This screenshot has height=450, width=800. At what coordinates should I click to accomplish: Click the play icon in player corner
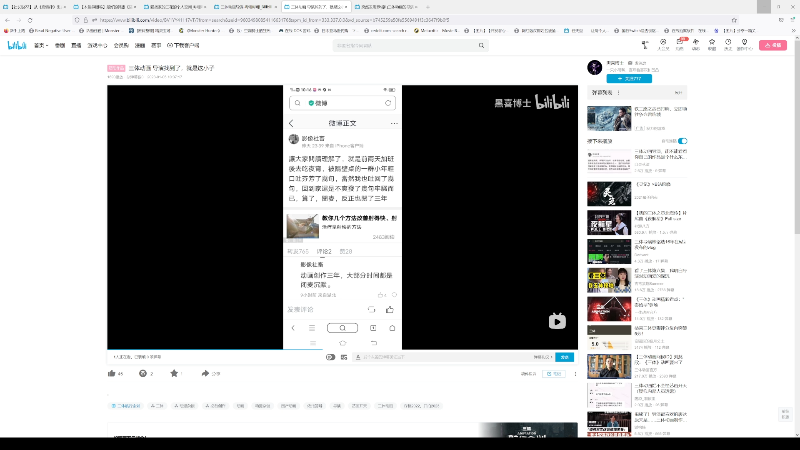click(557, 321)
